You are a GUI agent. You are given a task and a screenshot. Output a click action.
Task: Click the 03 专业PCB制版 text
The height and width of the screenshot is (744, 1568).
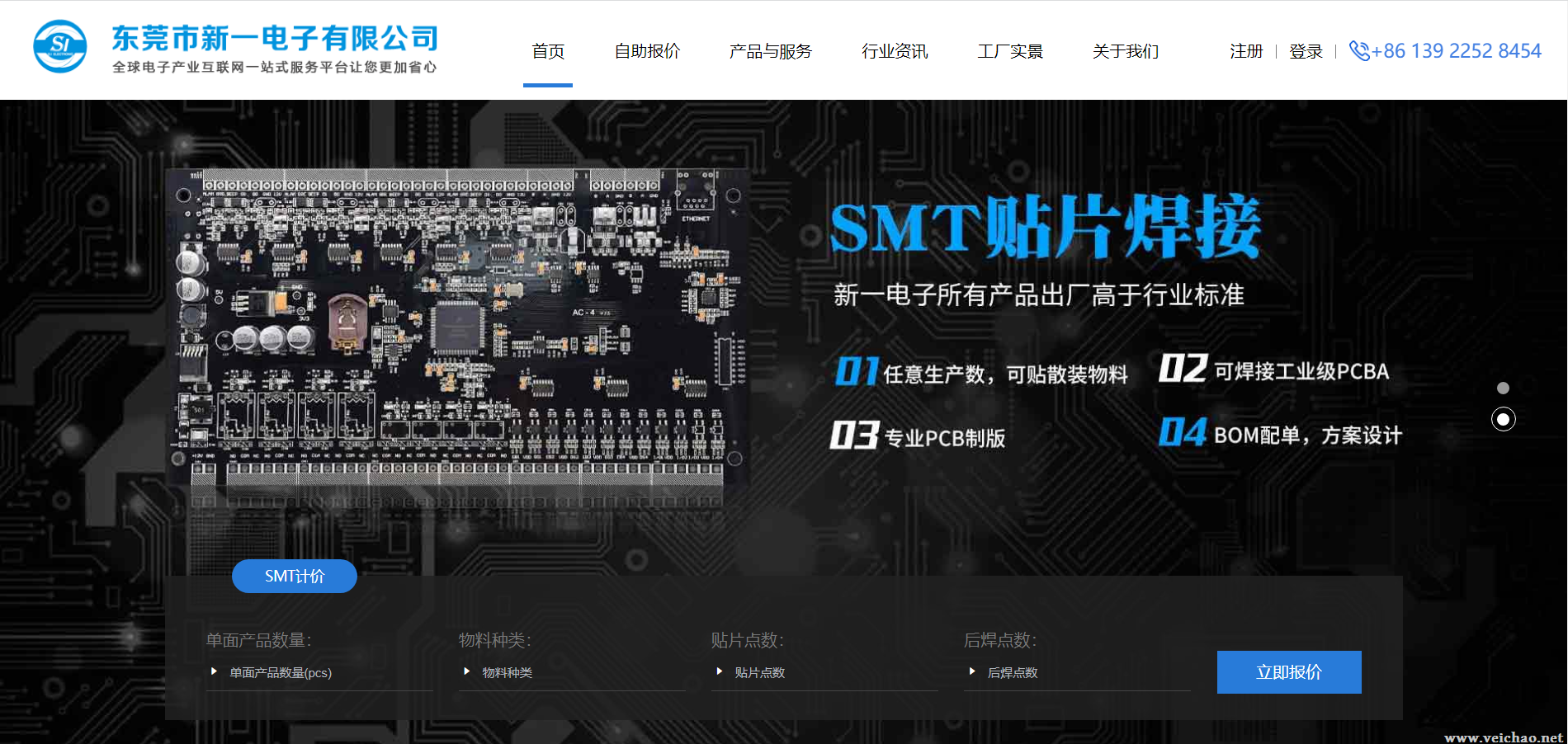(x=918, y=436)
